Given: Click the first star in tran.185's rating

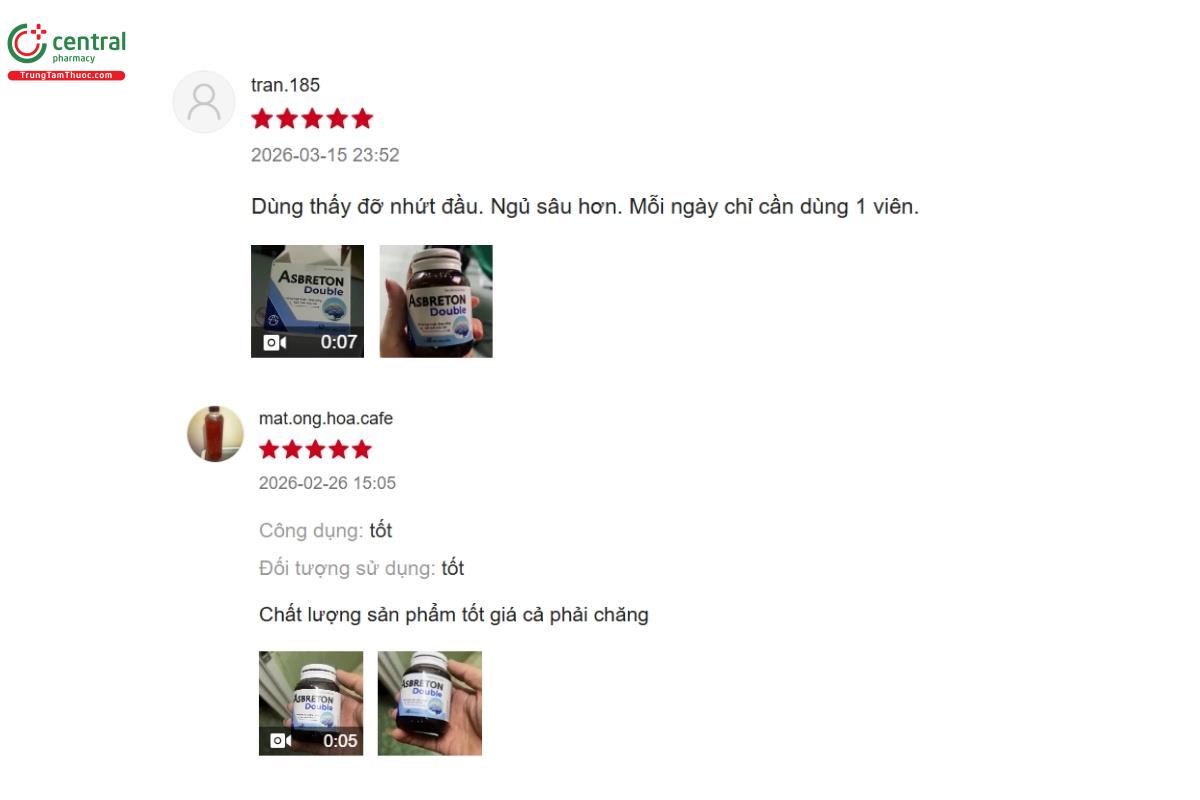Looking at the screenshot, I should [262, 119].
